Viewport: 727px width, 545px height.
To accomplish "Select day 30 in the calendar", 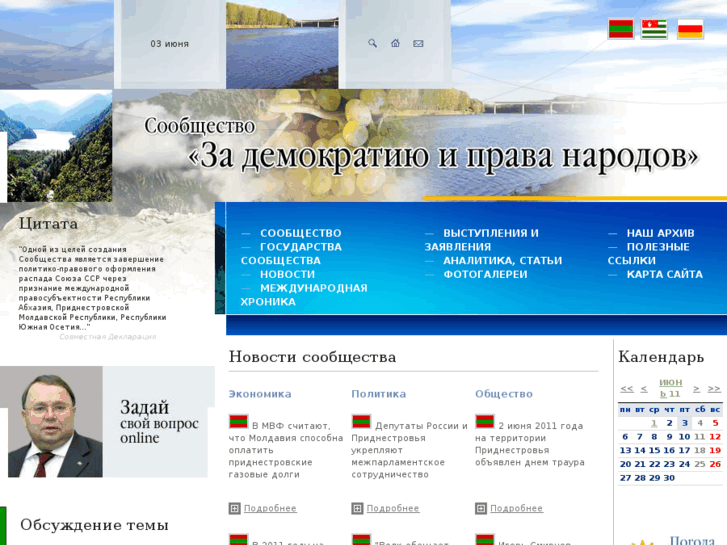I will tap(669, 478).
